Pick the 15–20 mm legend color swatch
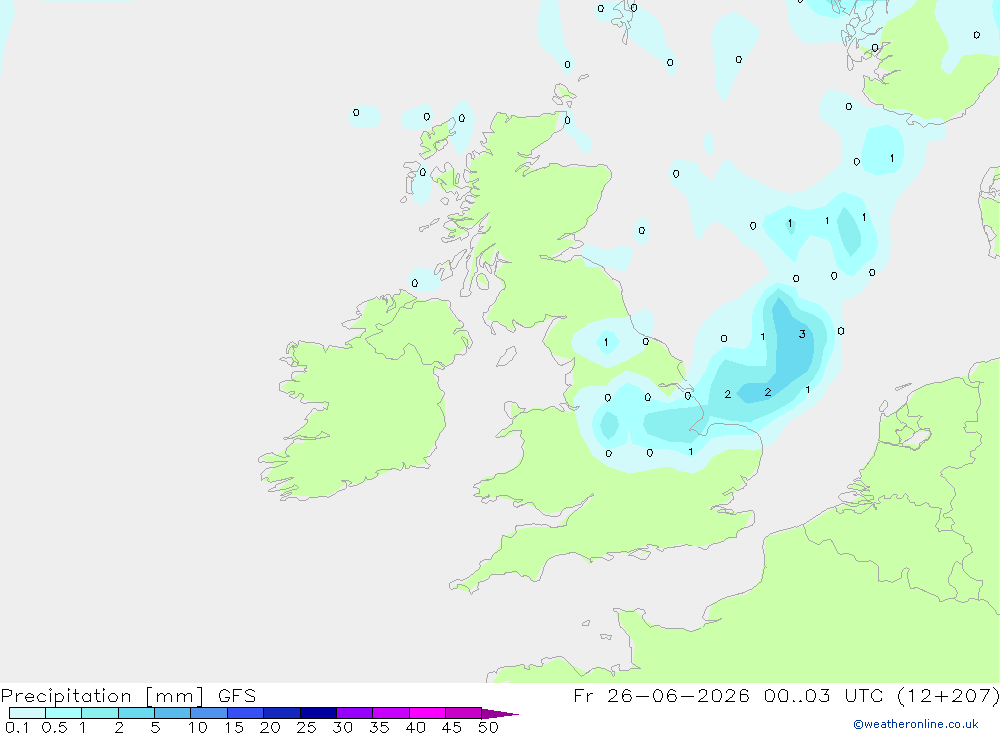This screenshot has width=1000, height=733. pyautogui.click(x=246, y=713)
